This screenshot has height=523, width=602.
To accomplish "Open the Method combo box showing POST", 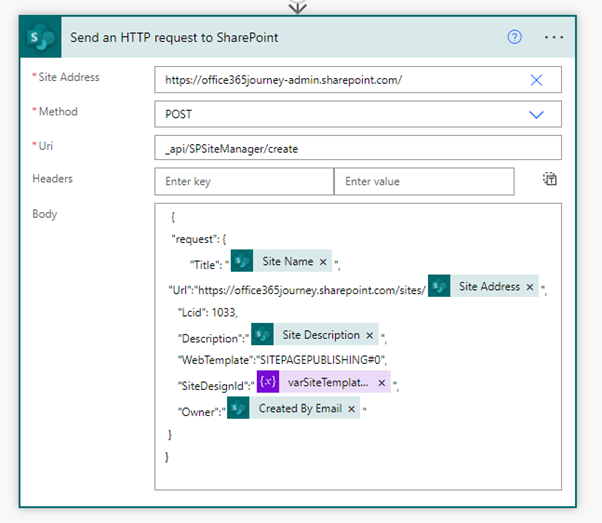I will [358, 114].
